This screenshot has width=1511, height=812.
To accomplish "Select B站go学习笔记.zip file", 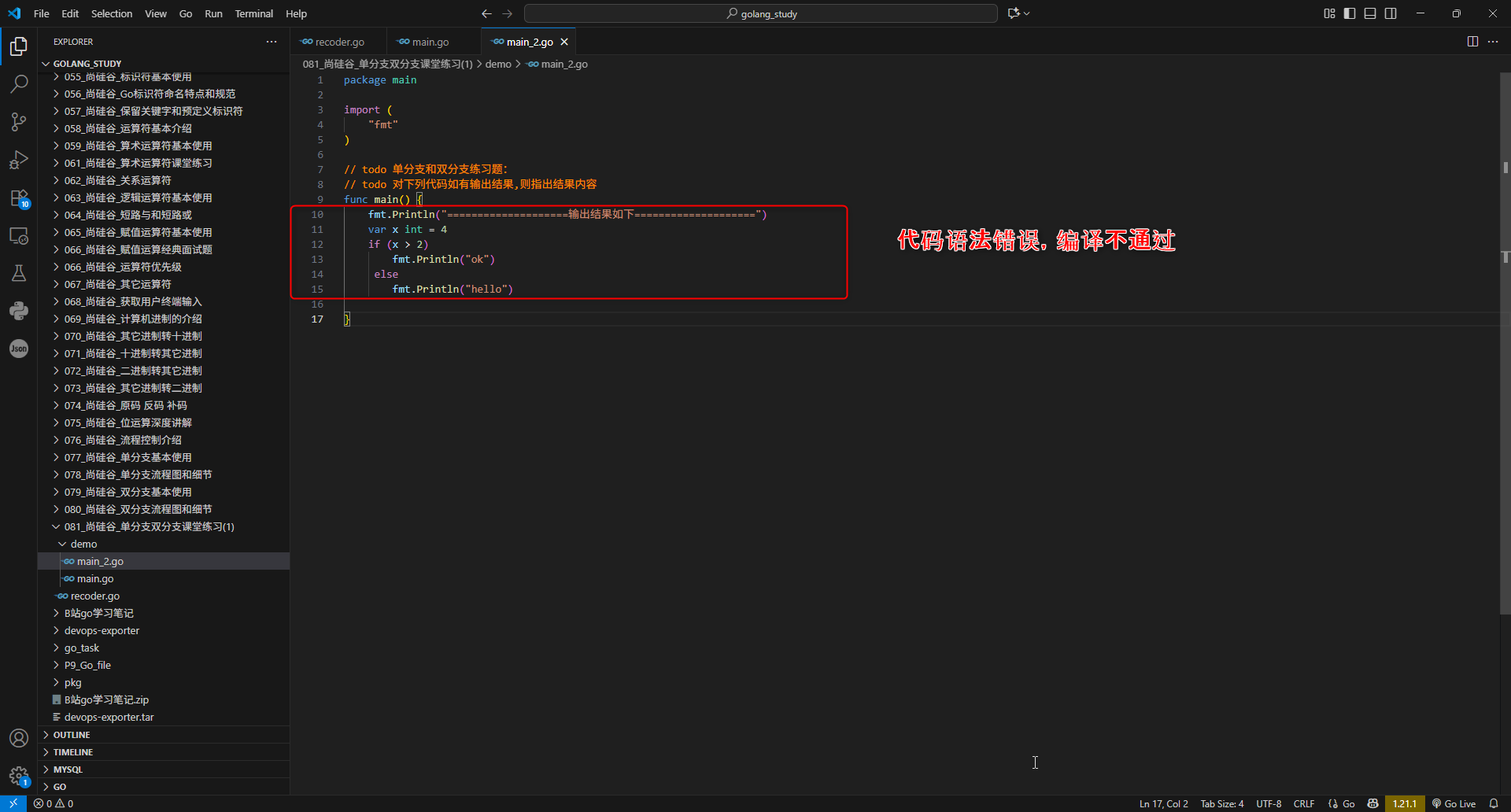I will [x=164, y=700].
